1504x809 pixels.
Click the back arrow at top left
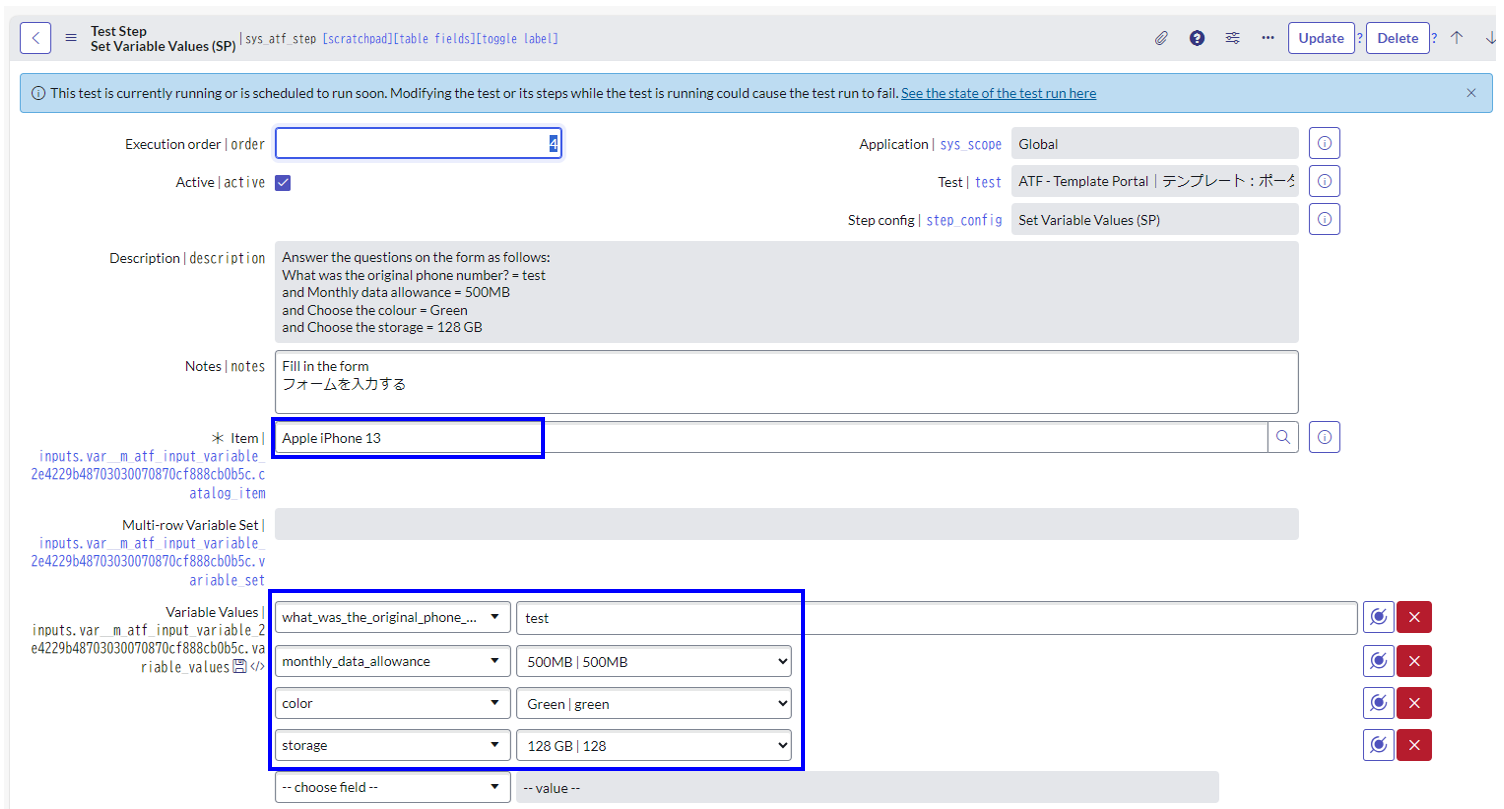(35, 37)
